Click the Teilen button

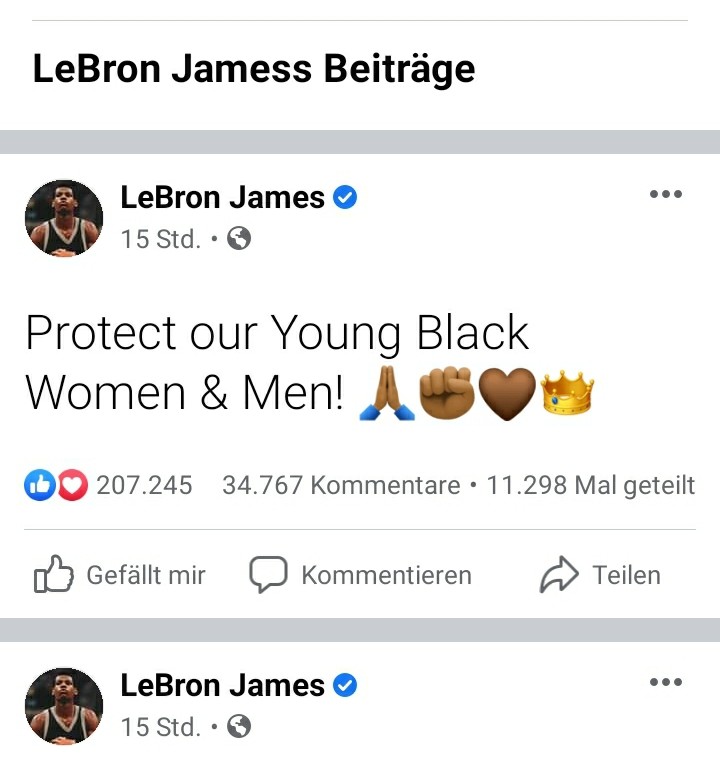click(x=600, y=575)
